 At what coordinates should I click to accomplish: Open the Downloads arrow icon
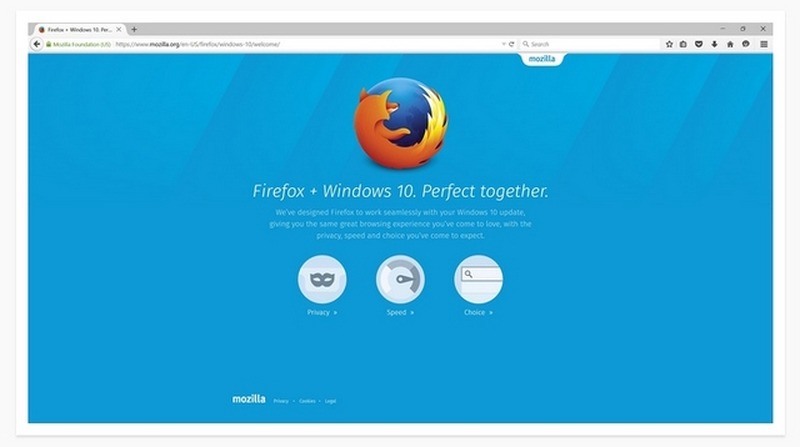714,44
